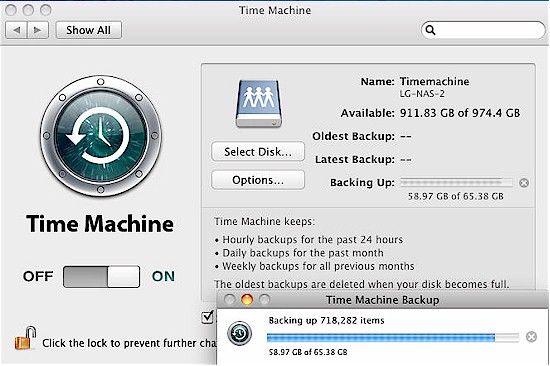550x366 pixels.
Task: Stop the backup in Time Machine Backup window
Action: (x=531, y=337)
